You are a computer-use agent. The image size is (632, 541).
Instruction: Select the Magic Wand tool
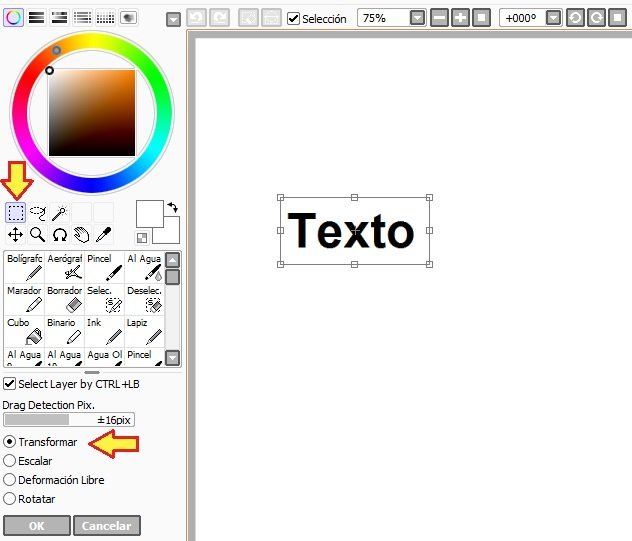pos(60,212)
